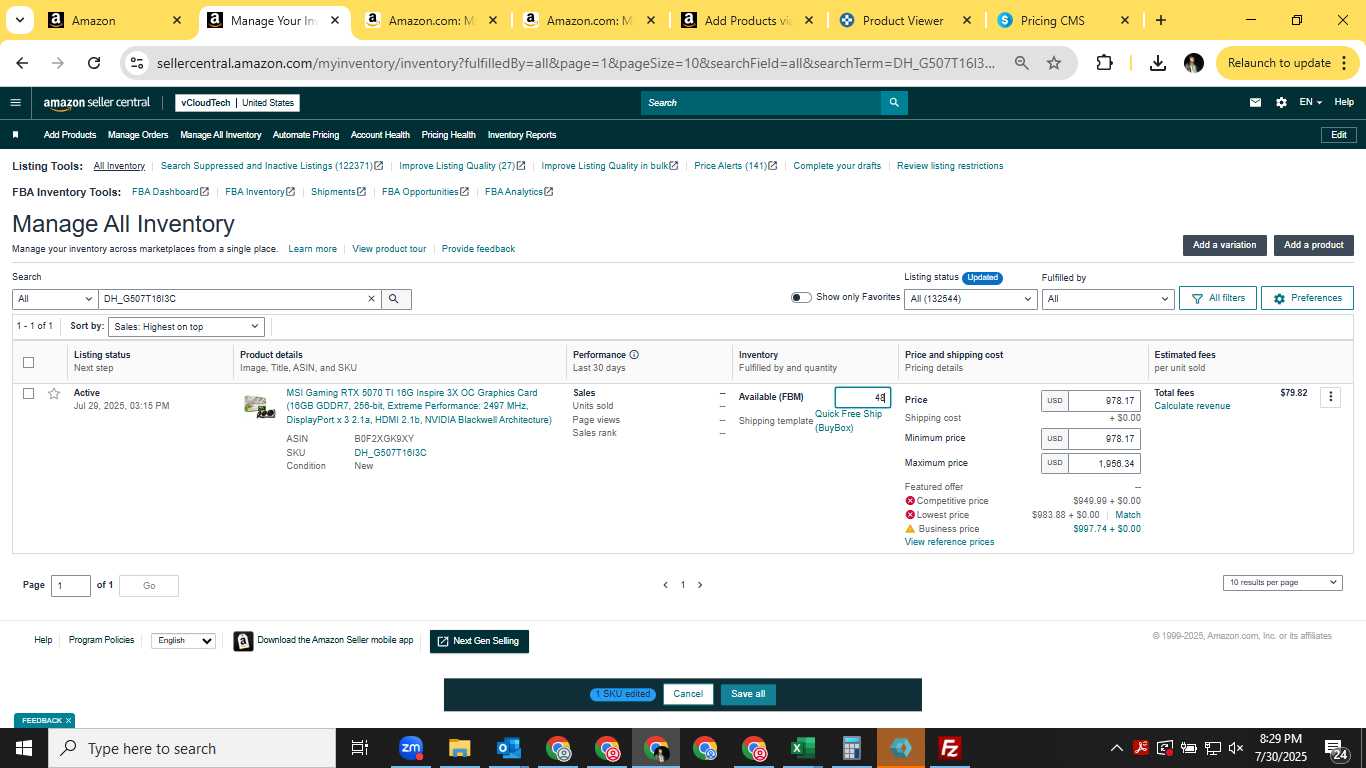The image size is (1366, 768).
Task: Open the browser downloads icon
Action: pos(1157,63)
